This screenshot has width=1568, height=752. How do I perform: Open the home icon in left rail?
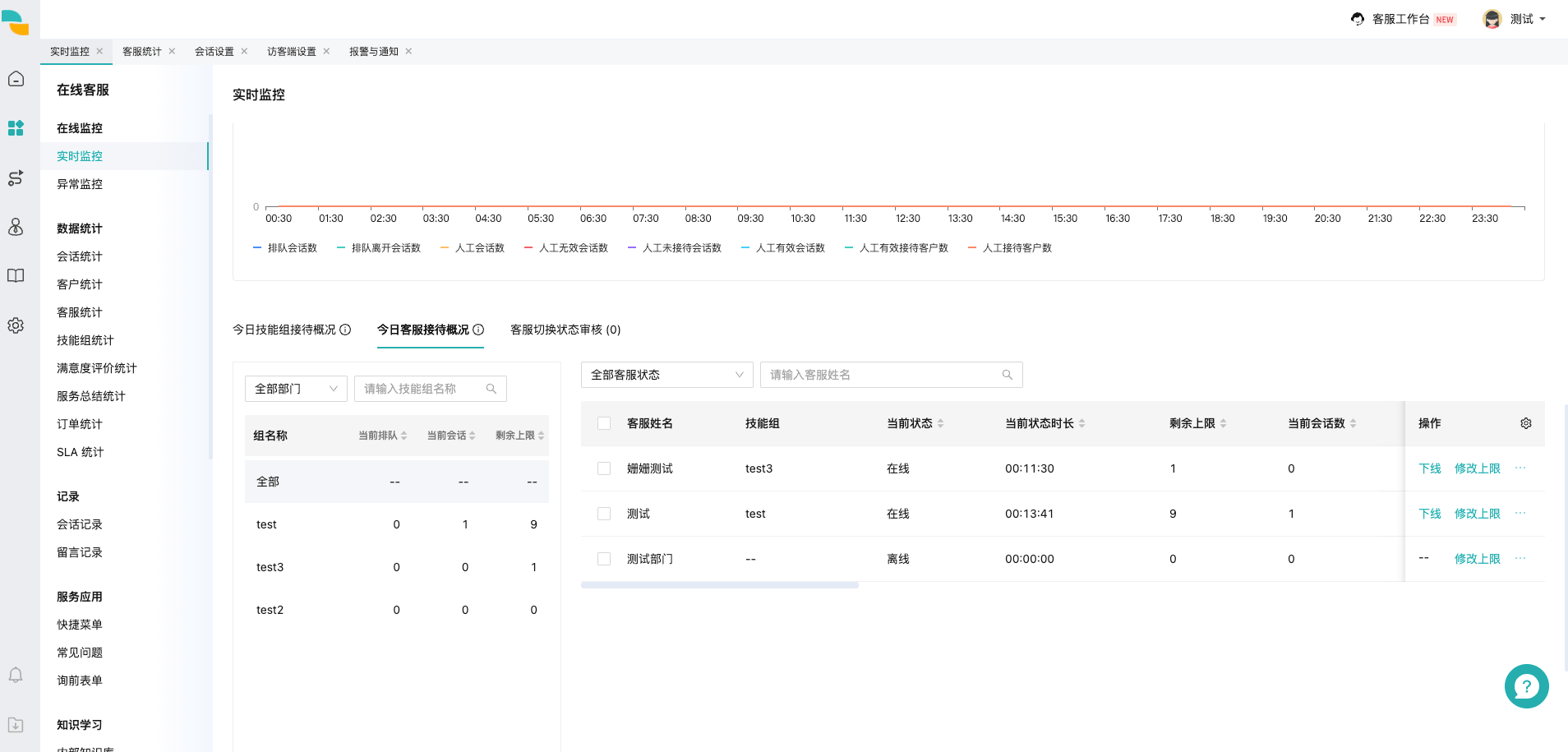pos(16,79)
